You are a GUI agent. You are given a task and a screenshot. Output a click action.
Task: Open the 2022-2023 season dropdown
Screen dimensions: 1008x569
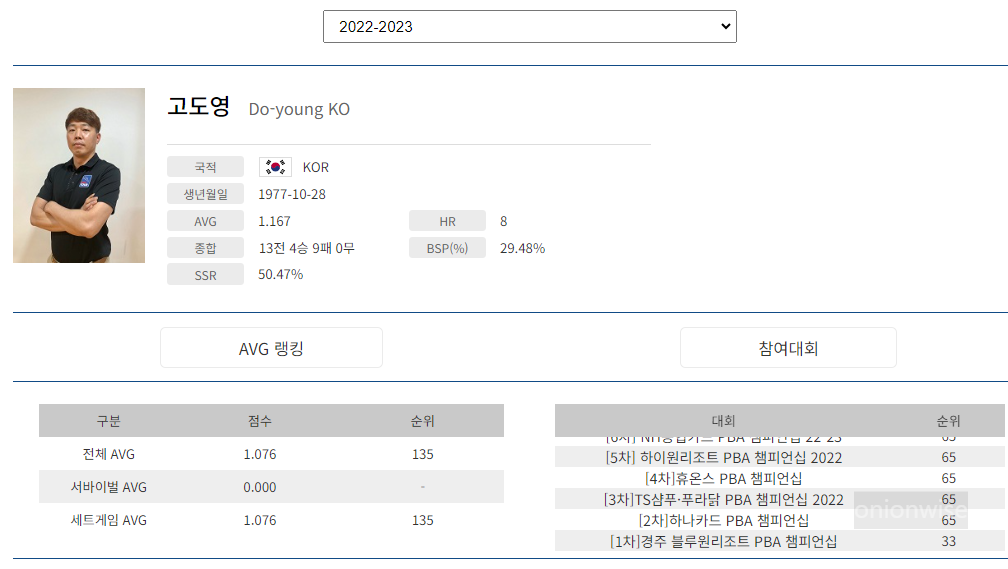(x=530, y=26)
